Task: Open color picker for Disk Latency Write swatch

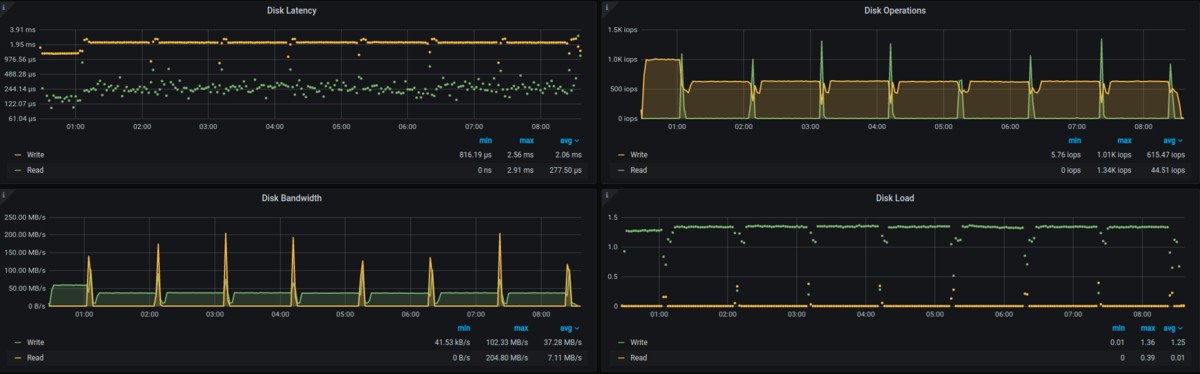Action: 18,156
